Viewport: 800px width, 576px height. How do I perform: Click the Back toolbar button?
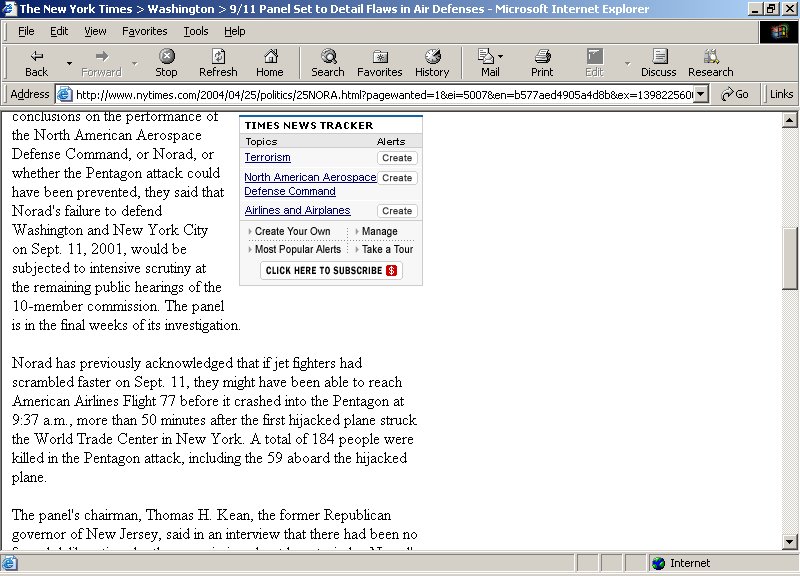[x=37, y=63]
